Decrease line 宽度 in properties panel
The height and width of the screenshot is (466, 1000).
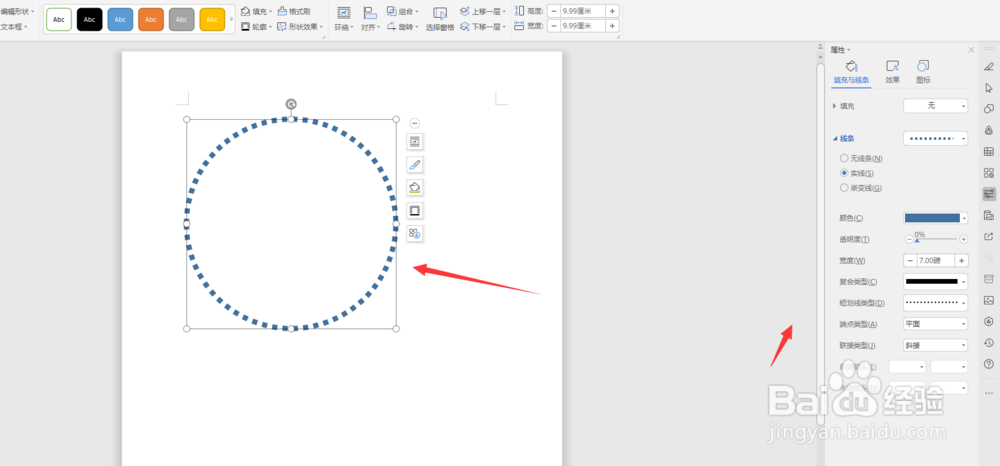click(910, 260)
